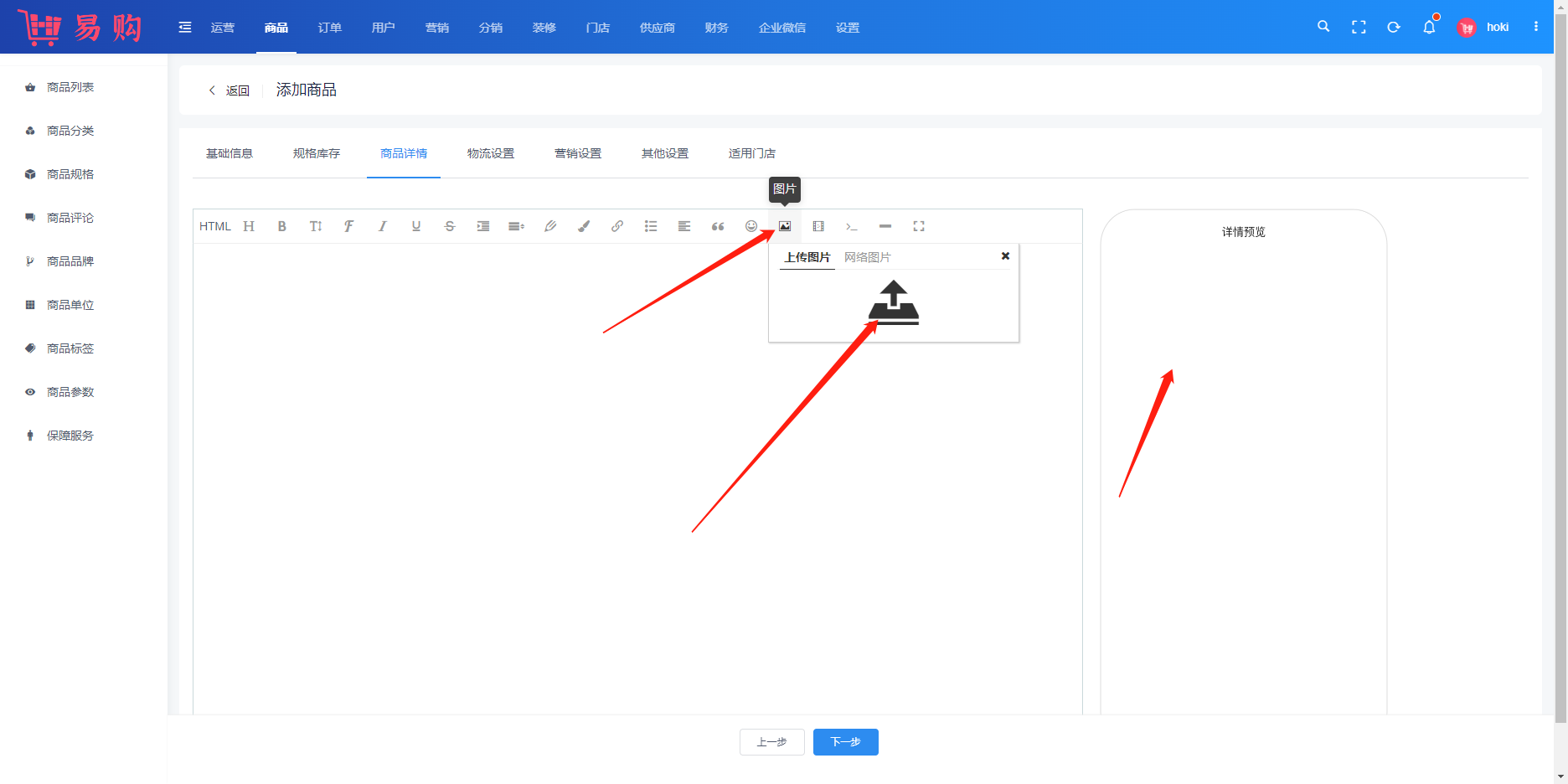Toggle underline text style
This screenshot has width=1568, height=784.
(416, 226)
